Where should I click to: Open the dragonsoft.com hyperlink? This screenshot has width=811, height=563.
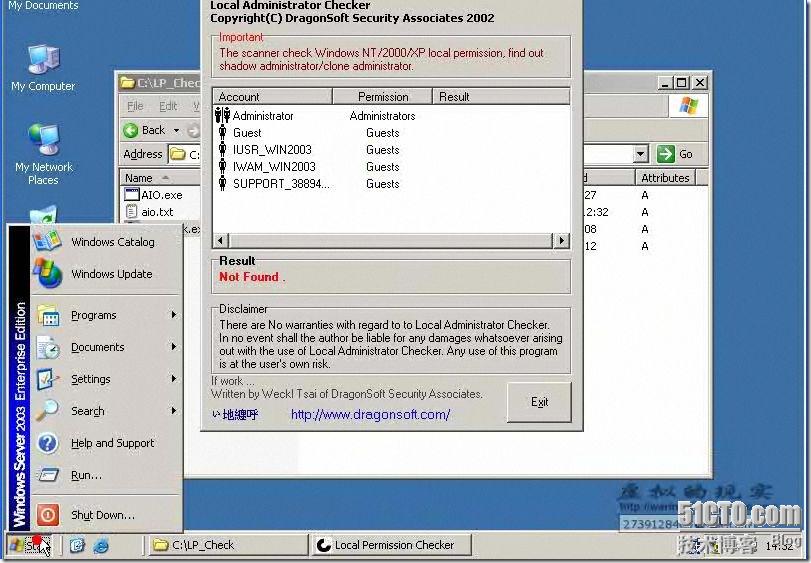[x=370, y=414]
